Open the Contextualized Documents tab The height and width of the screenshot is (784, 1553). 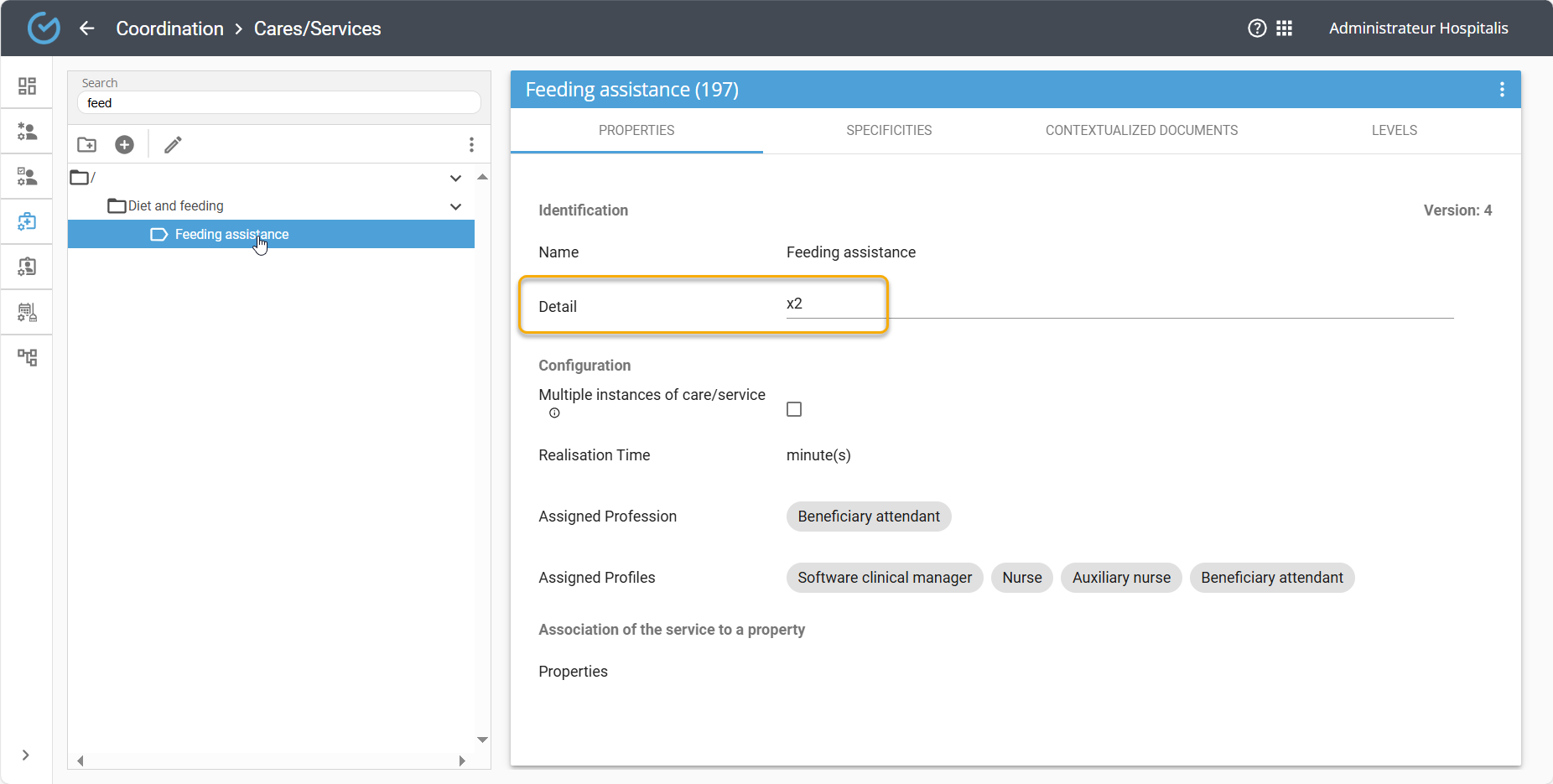click(x=1141, y=131)
